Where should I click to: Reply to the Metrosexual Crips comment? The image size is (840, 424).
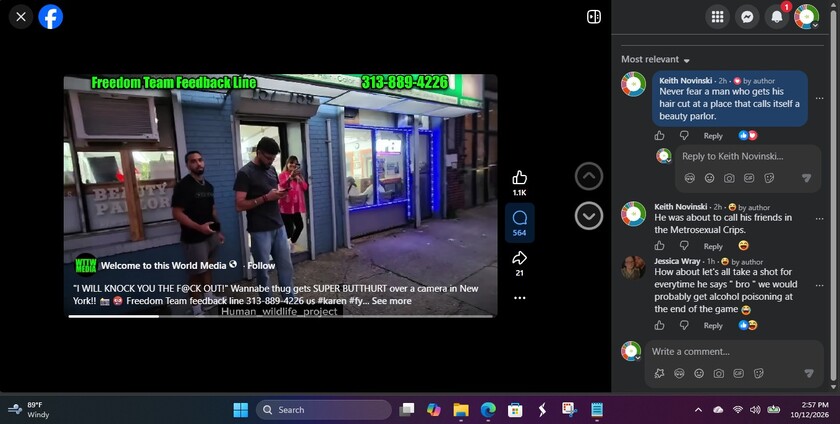point(713,247)
